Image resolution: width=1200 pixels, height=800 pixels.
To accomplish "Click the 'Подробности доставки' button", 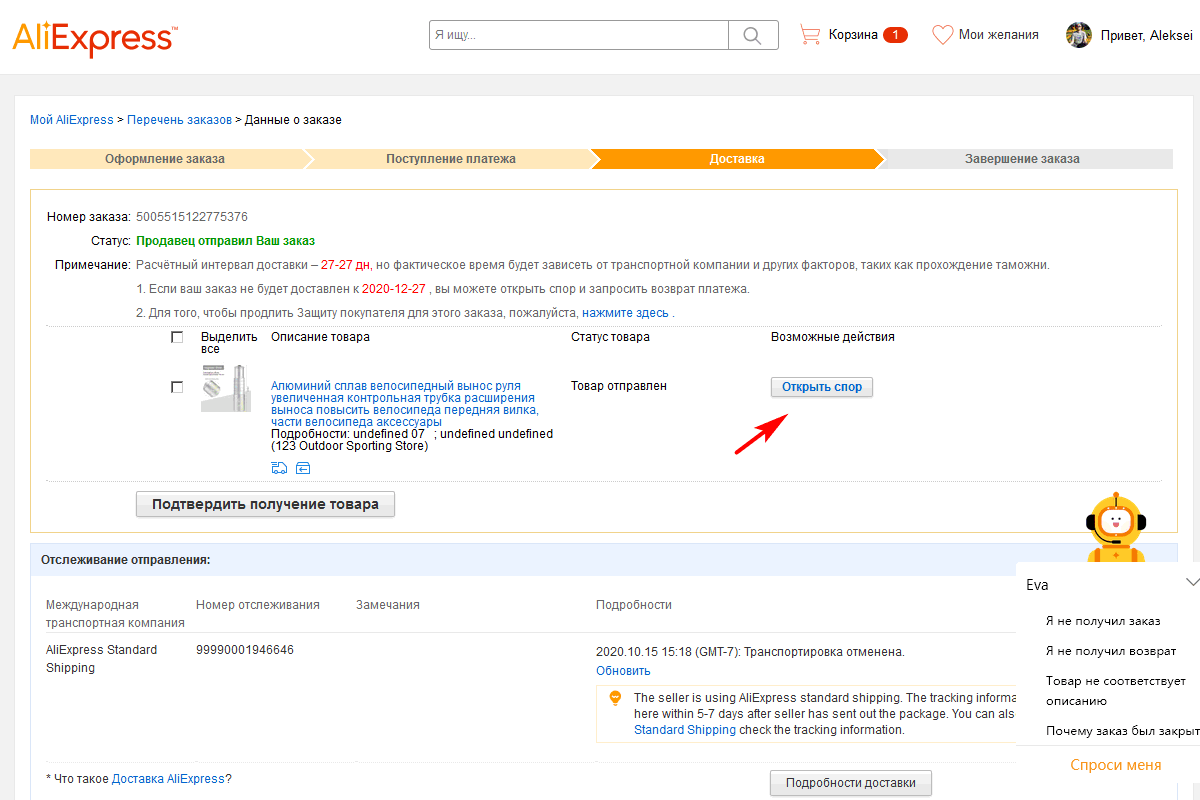I will [851, 783].
